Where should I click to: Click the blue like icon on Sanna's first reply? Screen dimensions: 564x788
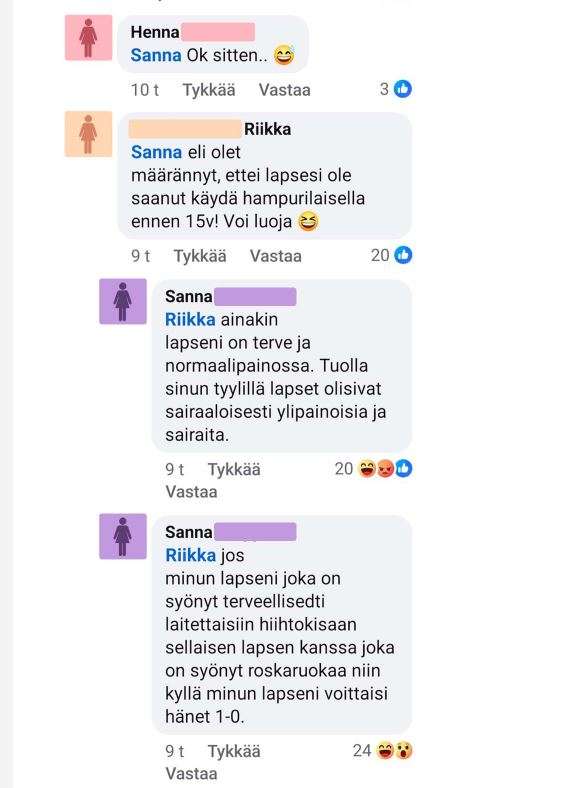click(403, 468)
